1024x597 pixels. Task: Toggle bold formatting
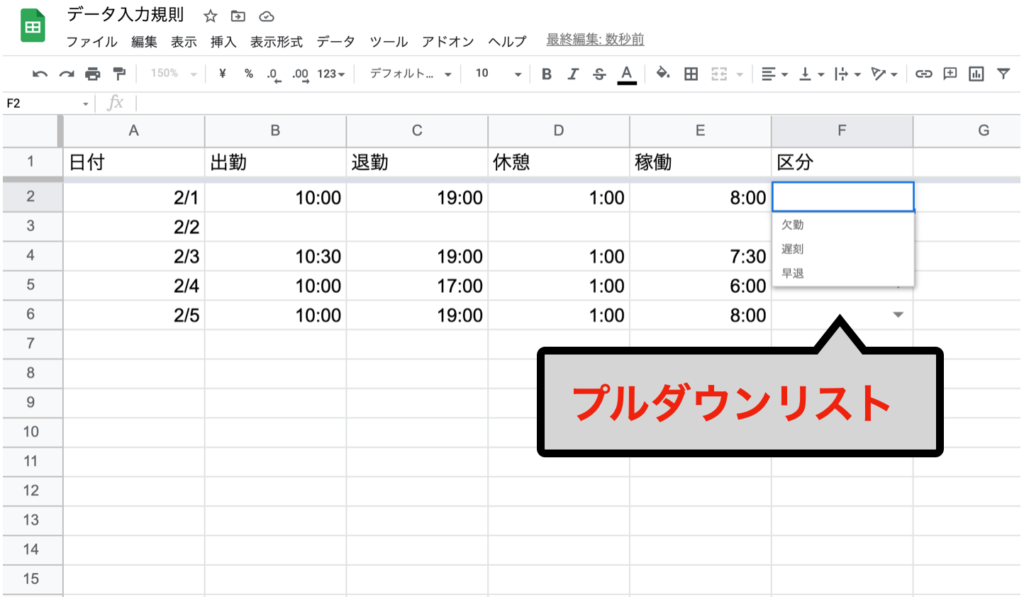point(547,74)
